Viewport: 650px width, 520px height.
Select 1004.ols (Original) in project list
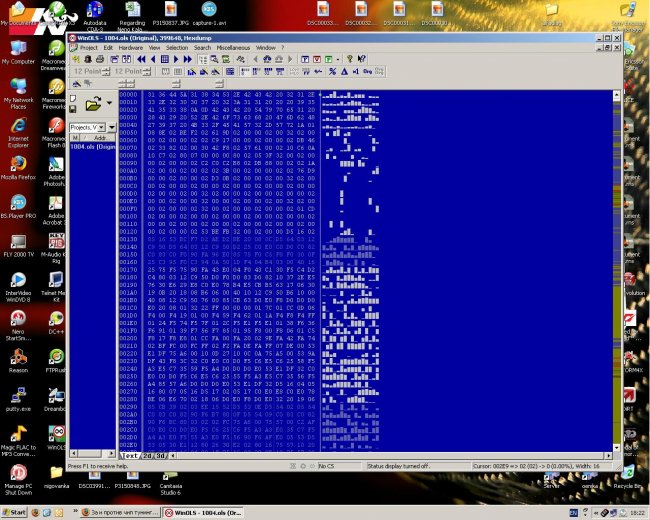pos(92,146)
